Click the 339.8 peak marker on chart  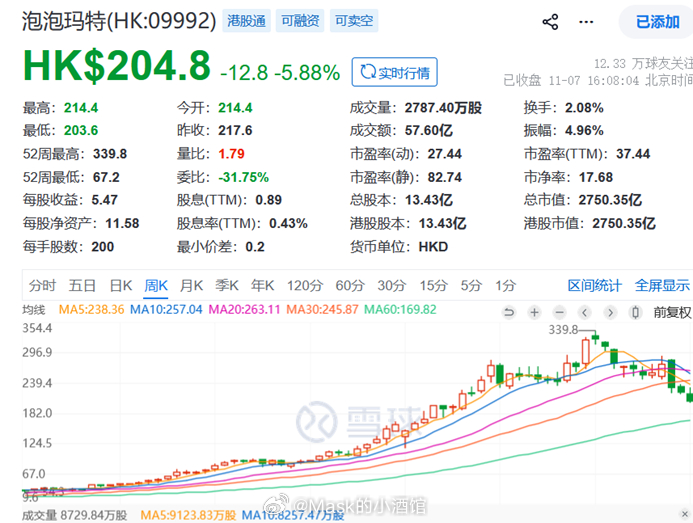[x=563, y=330]
